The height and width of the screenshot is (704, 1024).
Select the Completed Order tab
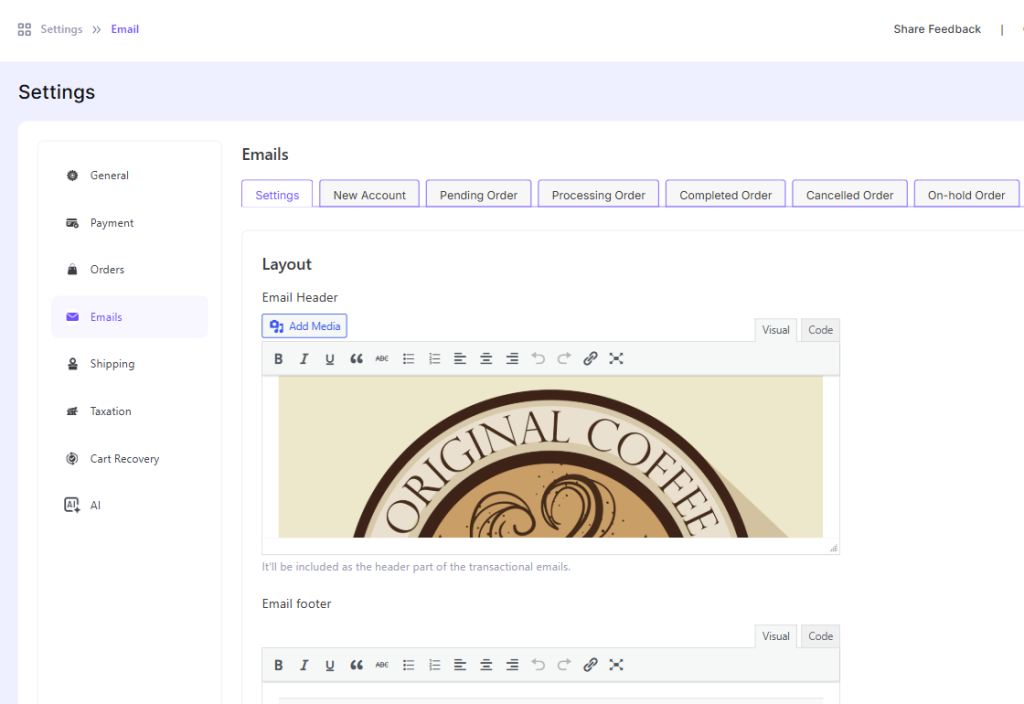click(x=726, y=195)
